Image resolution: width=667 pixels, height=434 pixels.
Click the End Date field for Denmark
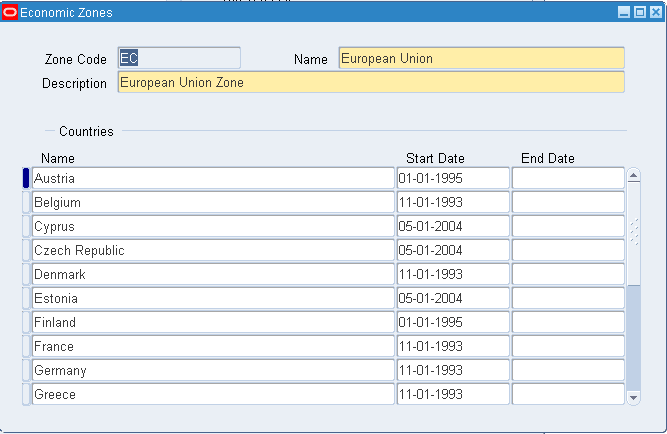[x=567, y=274]
